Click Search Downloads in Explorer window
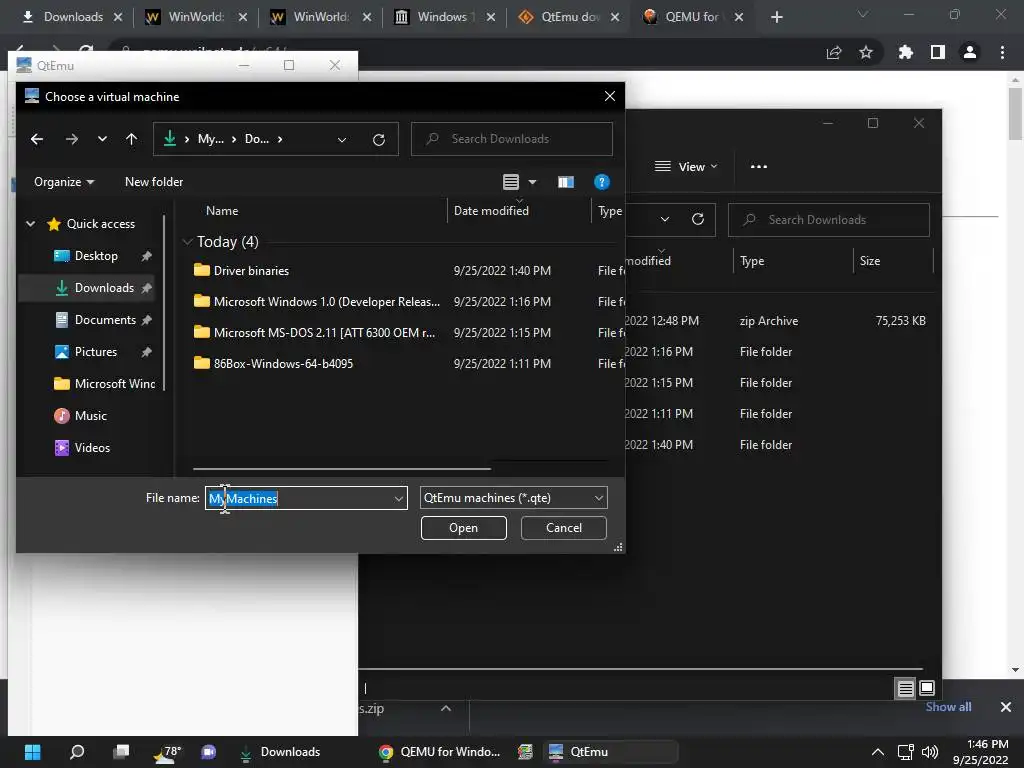Viewport: 1024px width, 768px height. pyautogui.click(x=829, y=220)
